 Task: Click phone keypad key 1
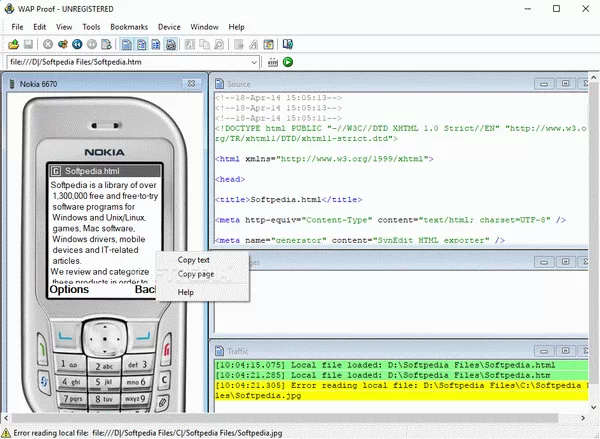click(x=69, y=364)
